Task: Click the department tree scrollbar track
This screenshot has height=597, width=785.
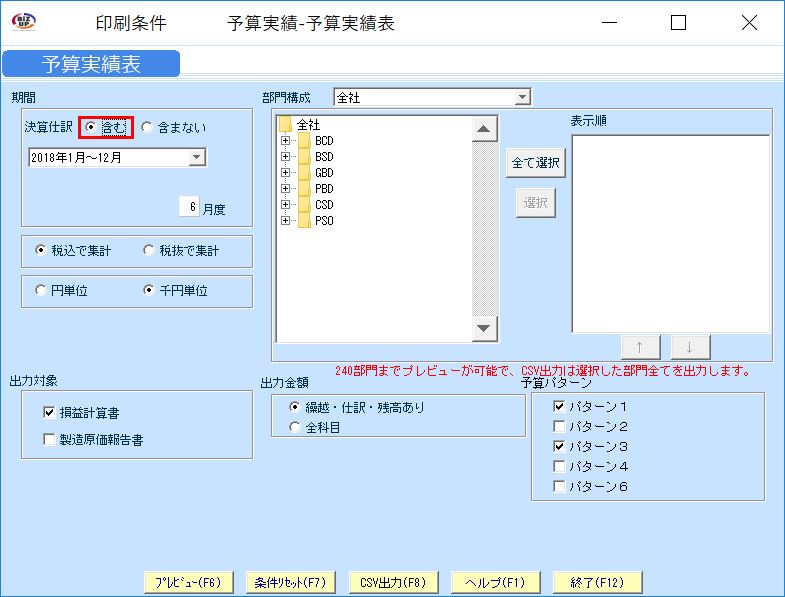Action: pos(484,229)
